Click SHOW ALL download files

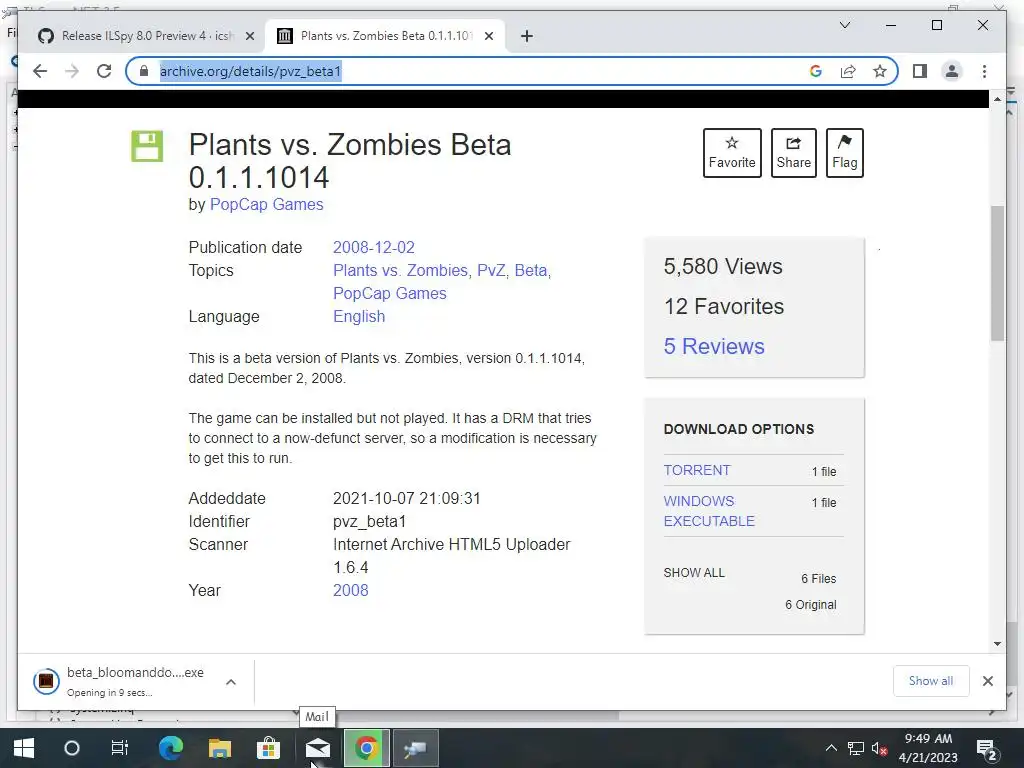click(x=694, y=573)
